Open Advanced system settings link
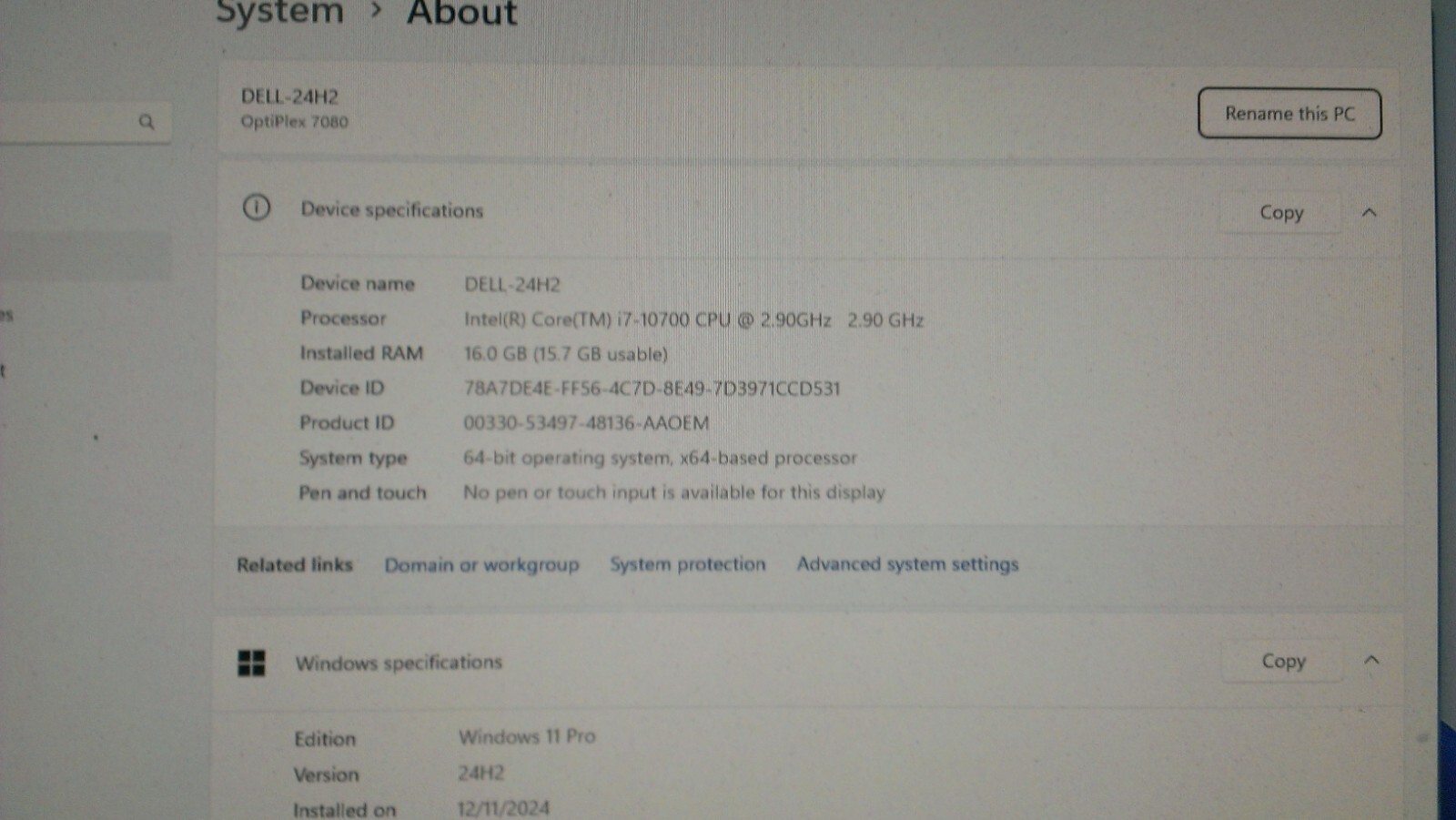The height and width of the screenshot is (820, 1456). click(907, 564)
